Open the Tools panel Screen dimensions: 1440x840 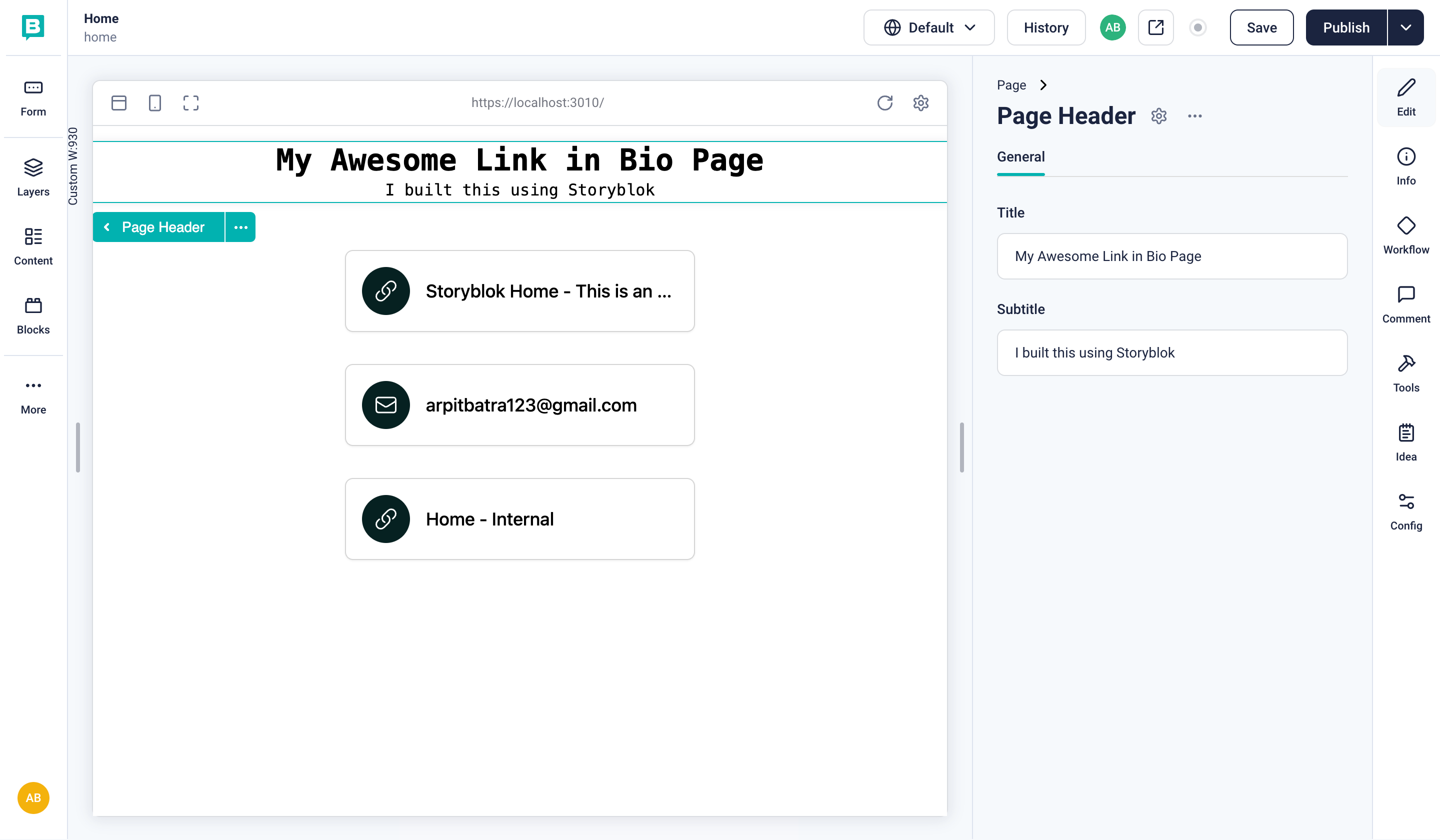pos(1405,373)
